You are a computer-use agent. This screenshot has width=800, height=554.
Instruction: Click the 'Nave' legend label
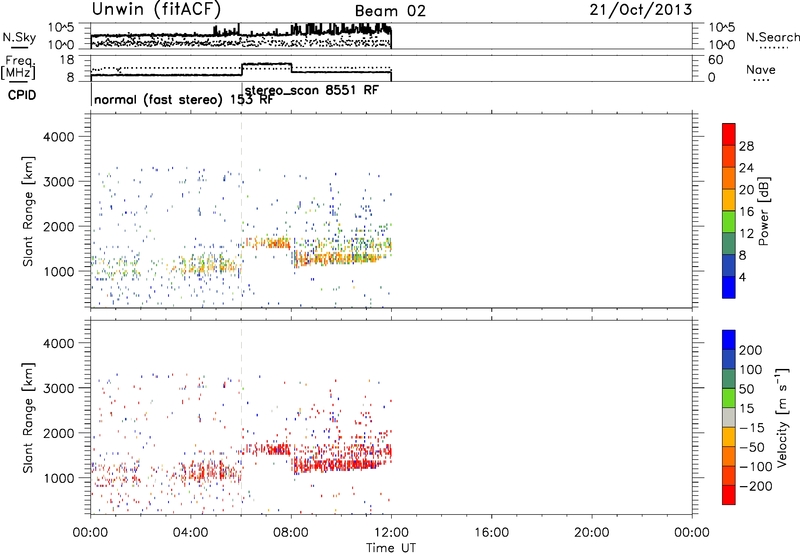(x=760, y=70)
